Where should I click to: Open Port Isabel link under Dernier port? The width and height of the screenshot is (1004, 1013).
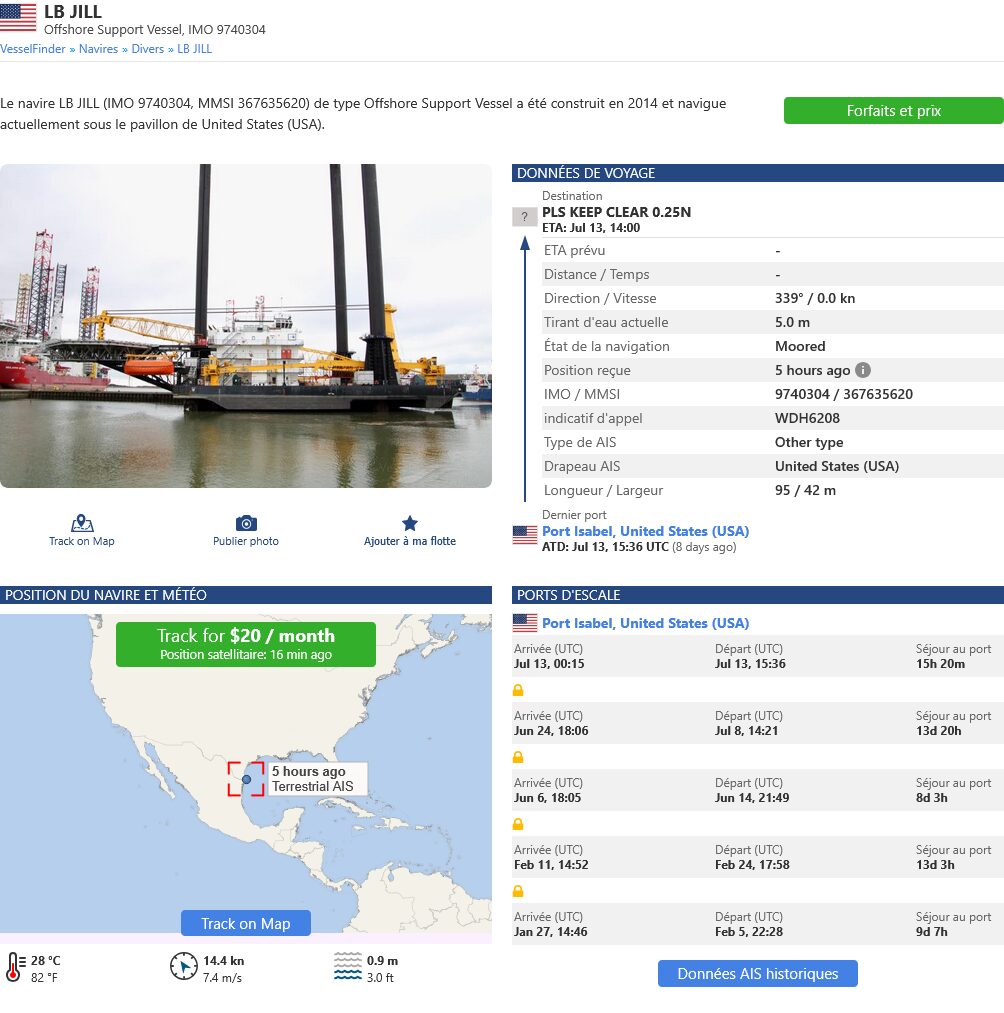pos(645,531)
